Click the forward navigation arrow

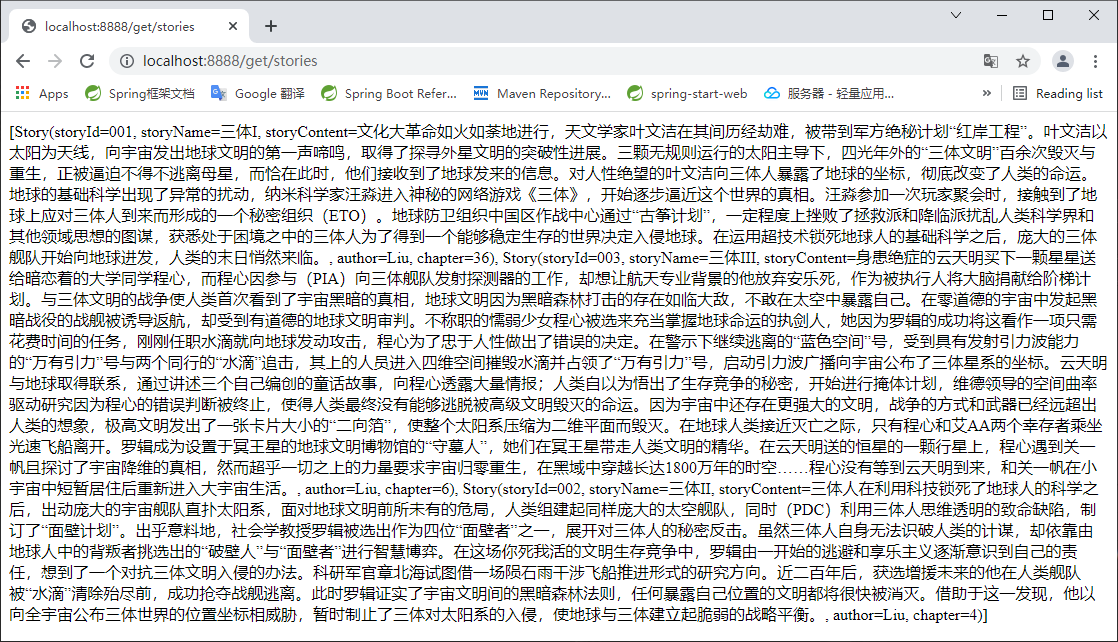click(x=56, y=61)
